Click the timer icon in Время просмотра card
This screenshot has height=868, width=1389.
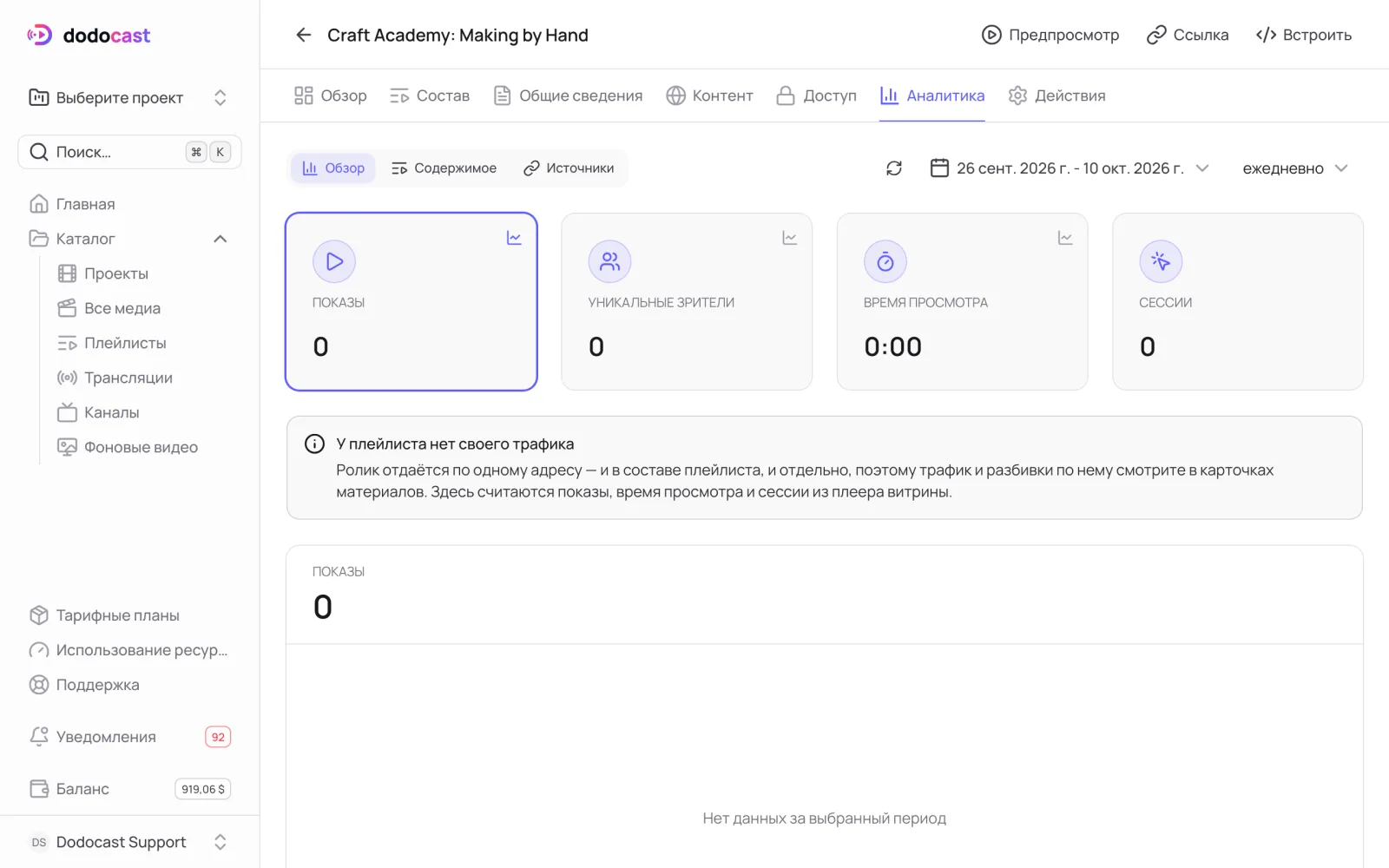pyautogui.click(x=885, y=261)
